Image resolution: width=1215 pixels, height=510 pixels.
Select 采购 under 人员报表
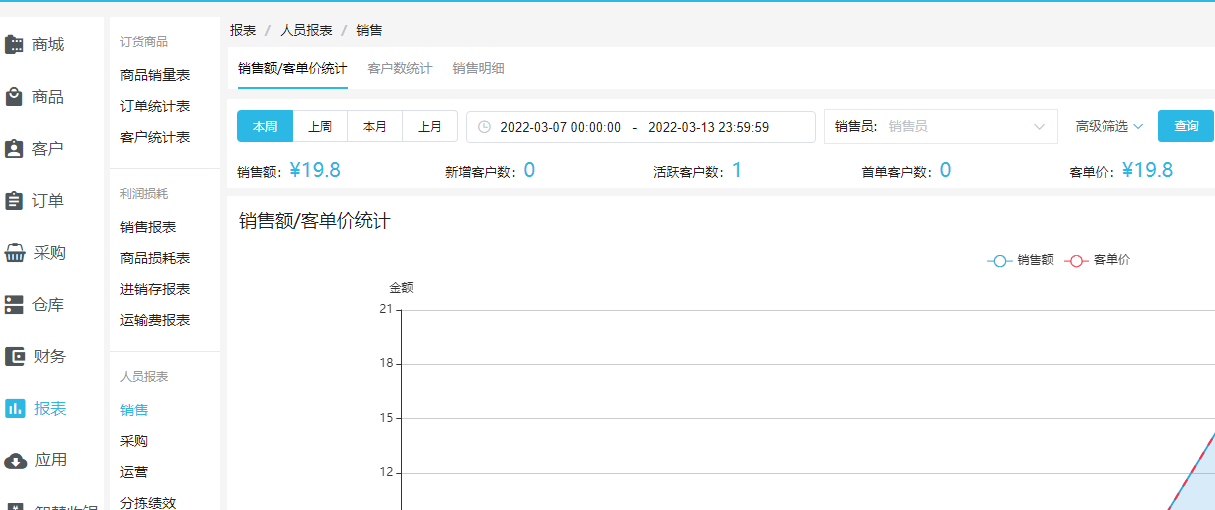(x=134, y=441)
